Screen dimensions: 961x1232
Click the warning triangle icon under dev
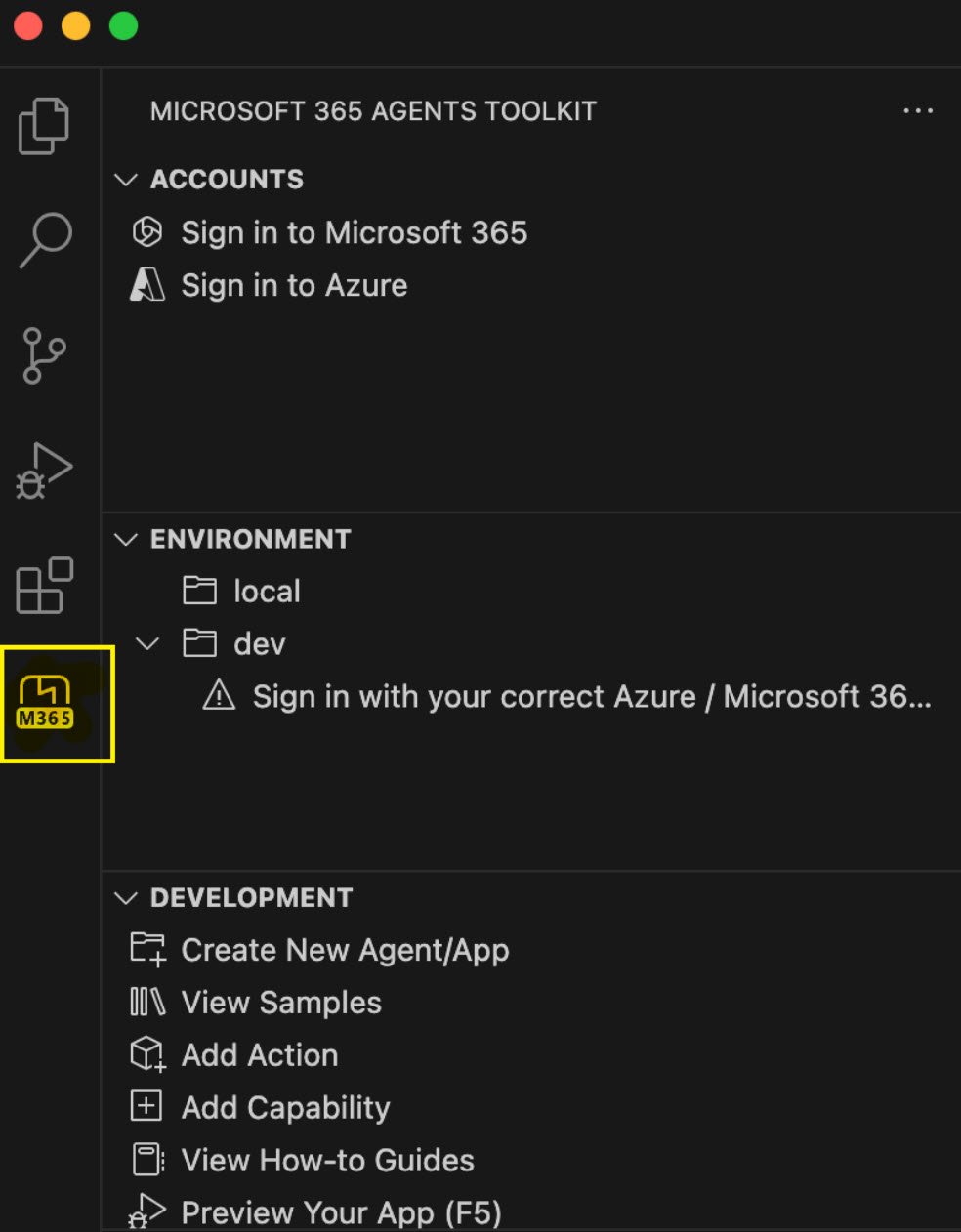pos(219,696)
